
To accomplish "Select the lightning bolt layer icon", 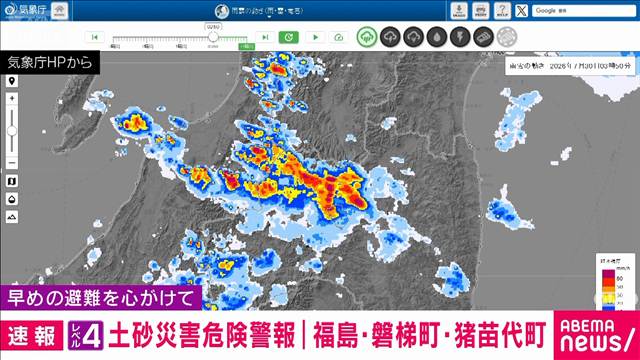I will click(x=460, y=37).
